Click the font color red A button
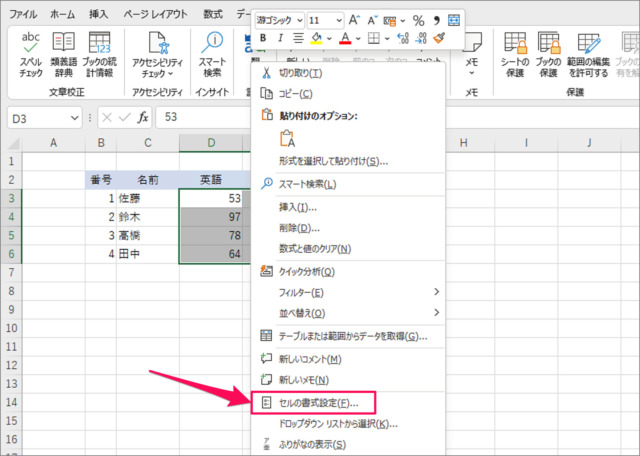 (x=345, y=39)
